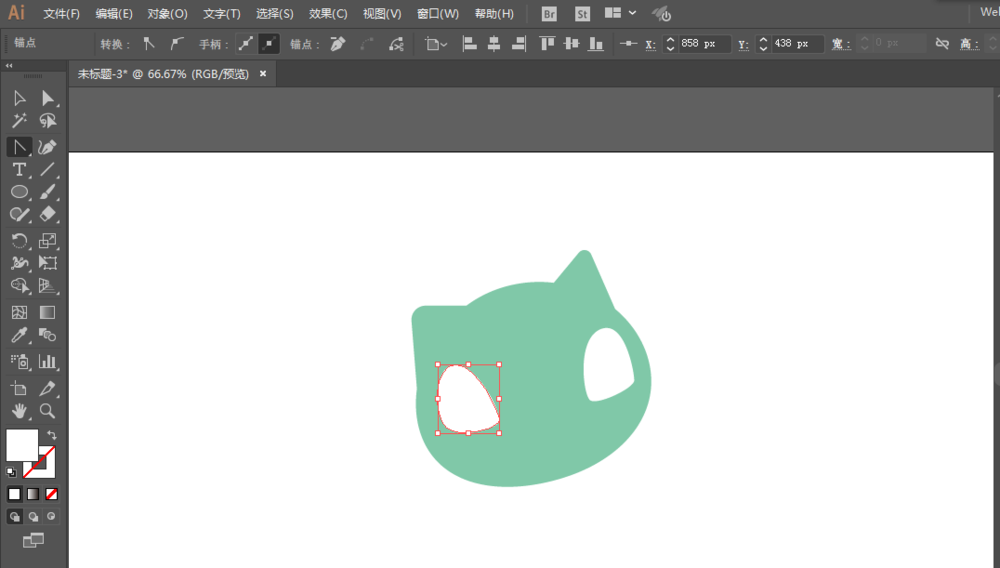Swap fill and stroke colors

[x=52, y=435]
